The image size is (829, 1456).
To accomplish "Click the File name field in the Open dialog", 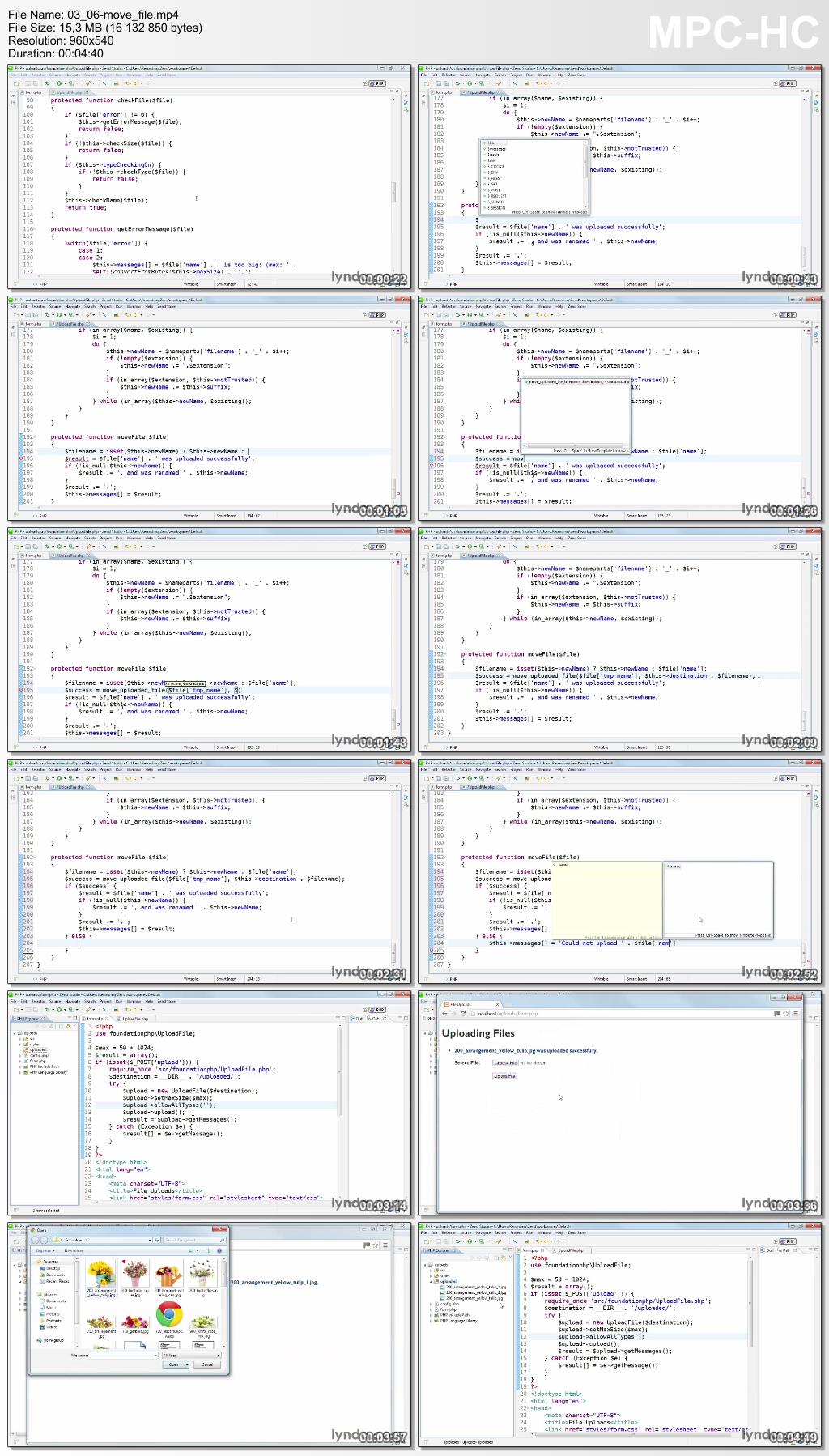I will (124, 1356).
